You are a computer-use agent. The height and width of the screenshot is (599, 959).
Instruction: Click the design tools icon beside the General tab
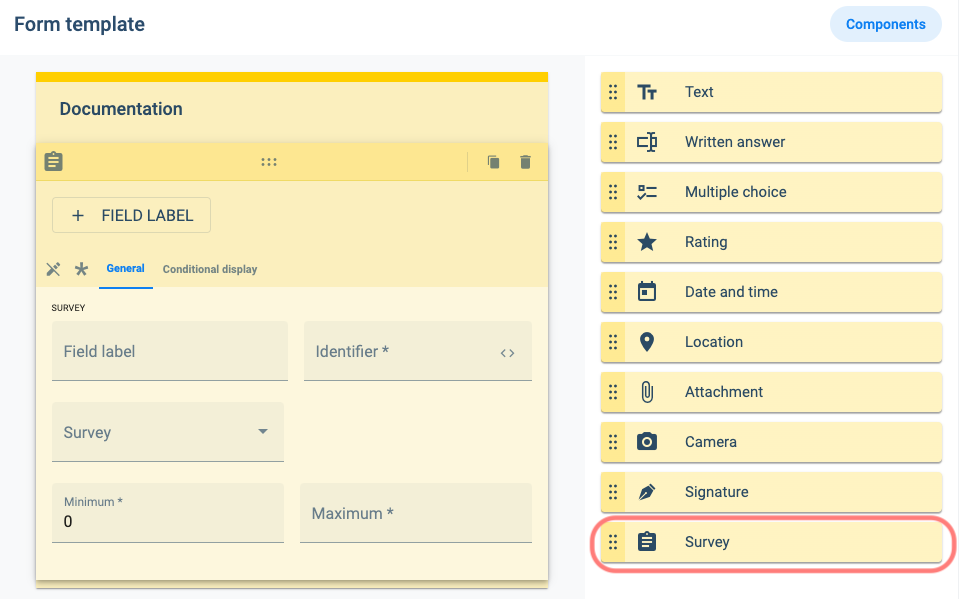(x=54, y=269)
